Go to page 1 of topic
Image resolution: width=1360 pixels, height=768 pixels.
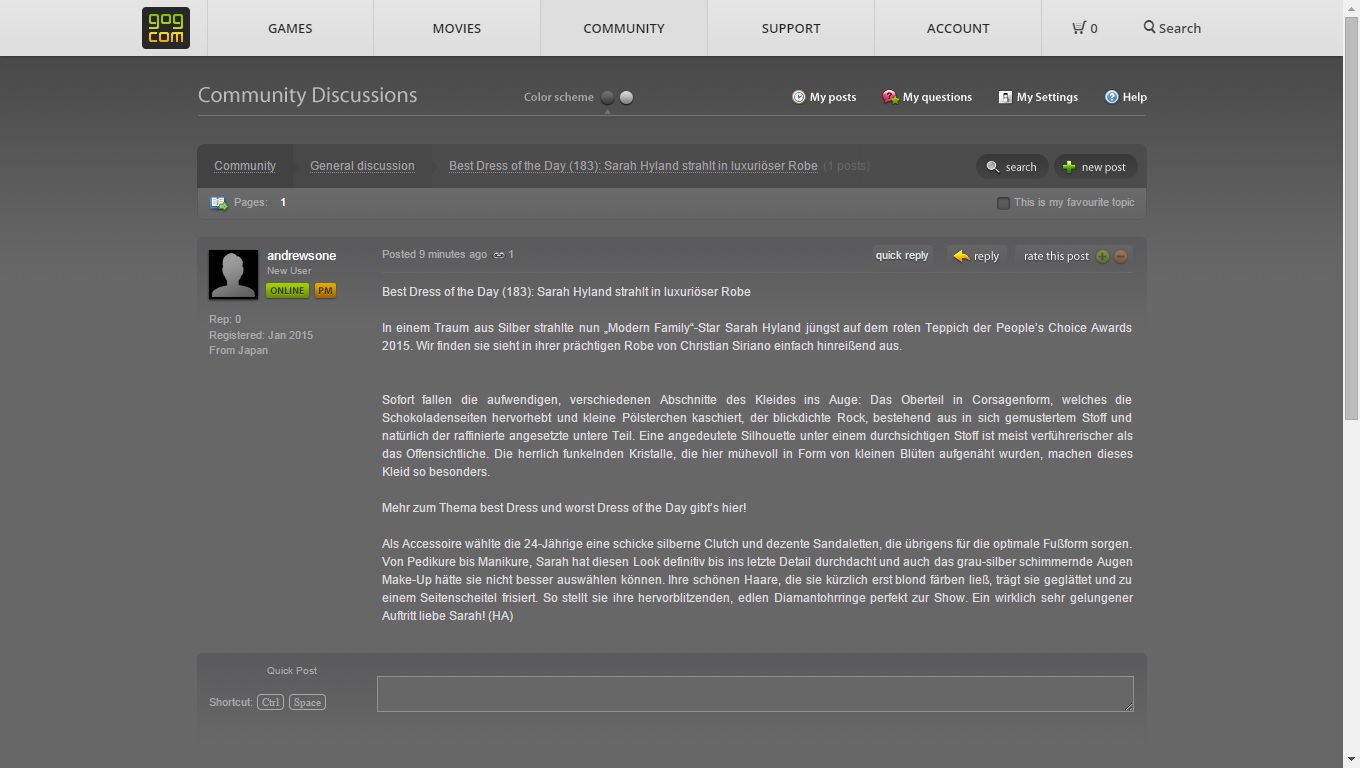coord(283,202)
